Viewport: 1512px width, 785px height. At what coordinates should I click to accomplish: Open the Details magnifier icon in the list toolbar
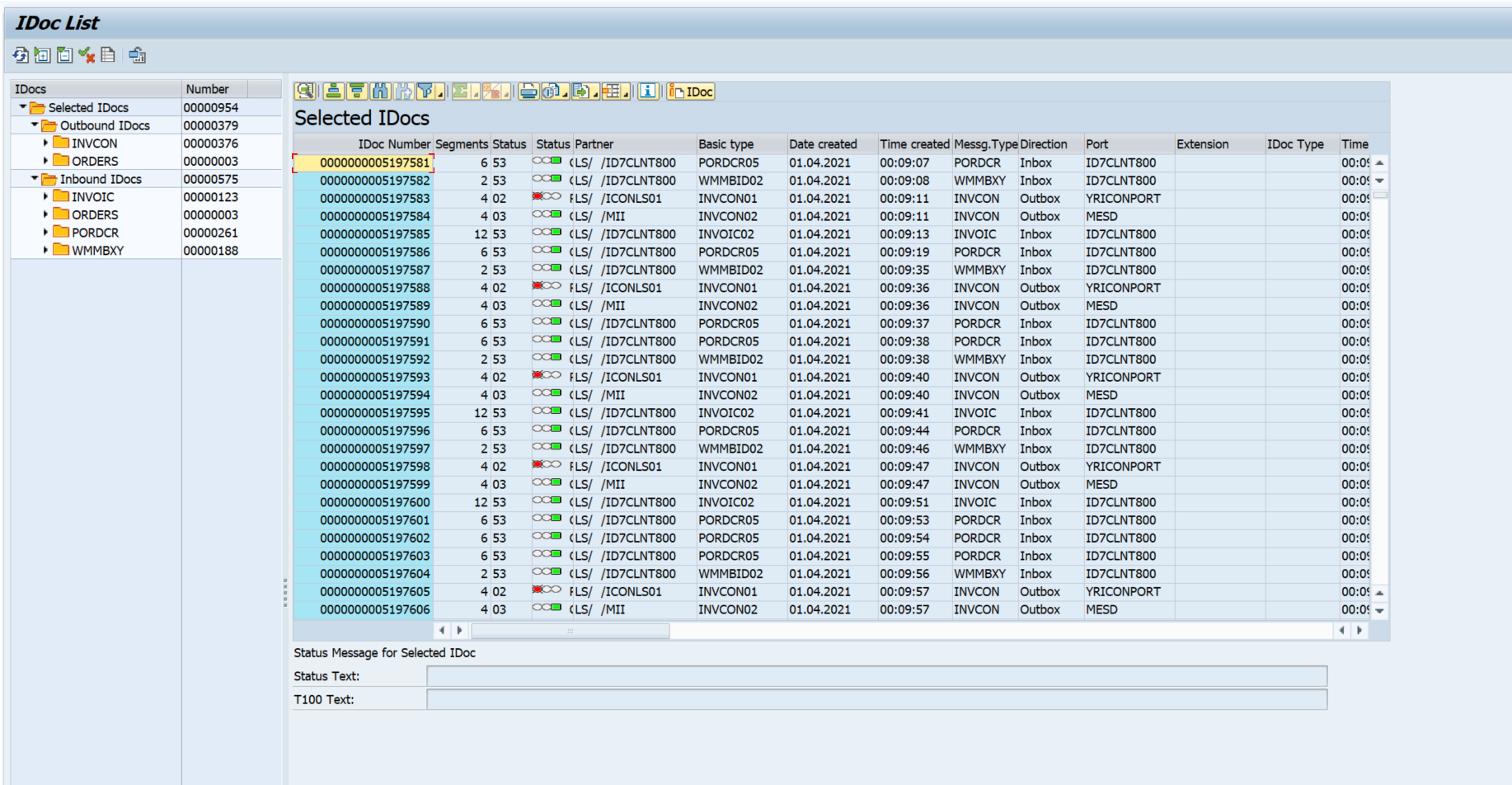(x=305, y=92)
